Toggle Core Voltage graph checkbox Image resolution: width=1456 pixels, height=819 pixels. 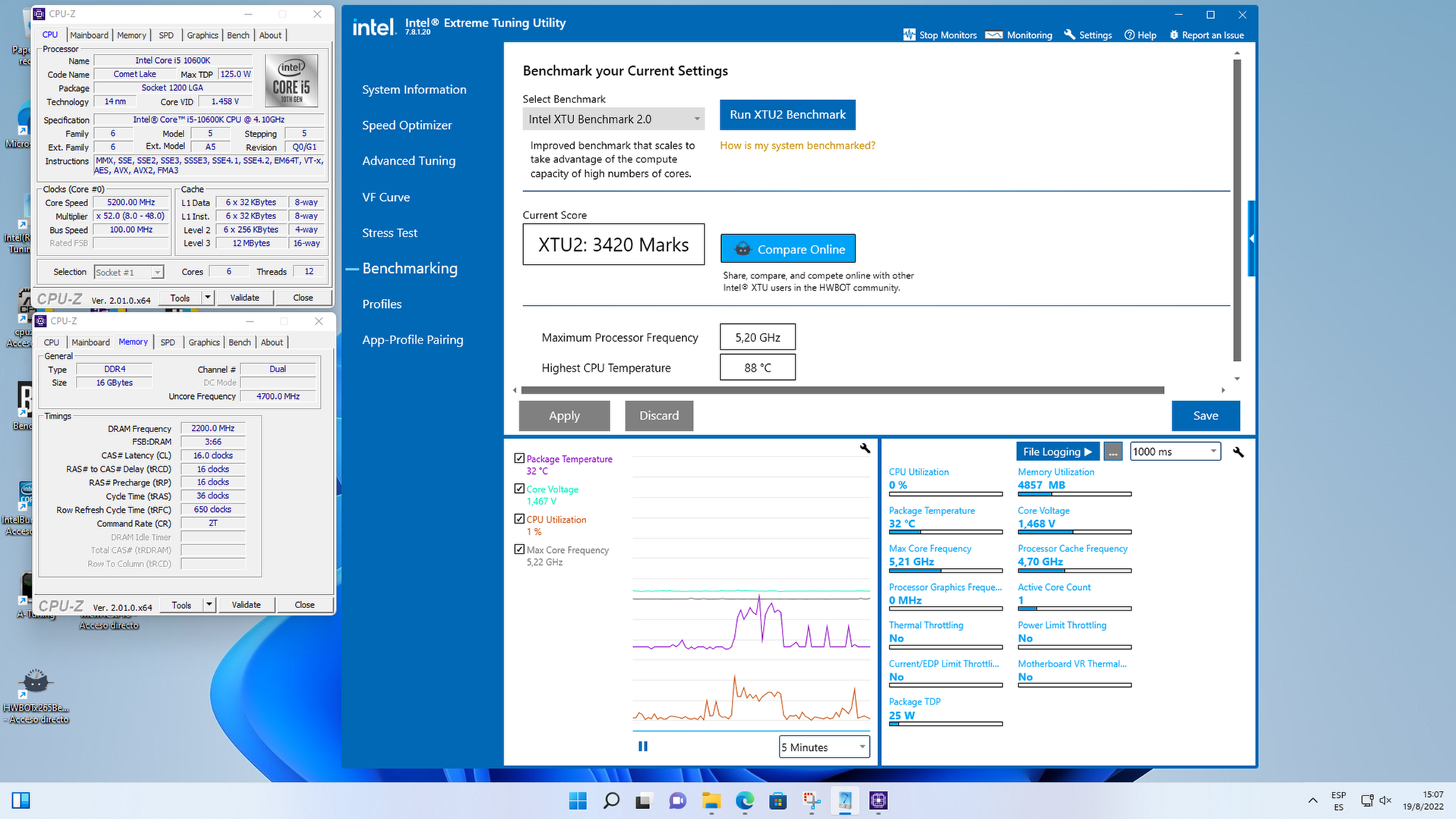coord(519,488)
